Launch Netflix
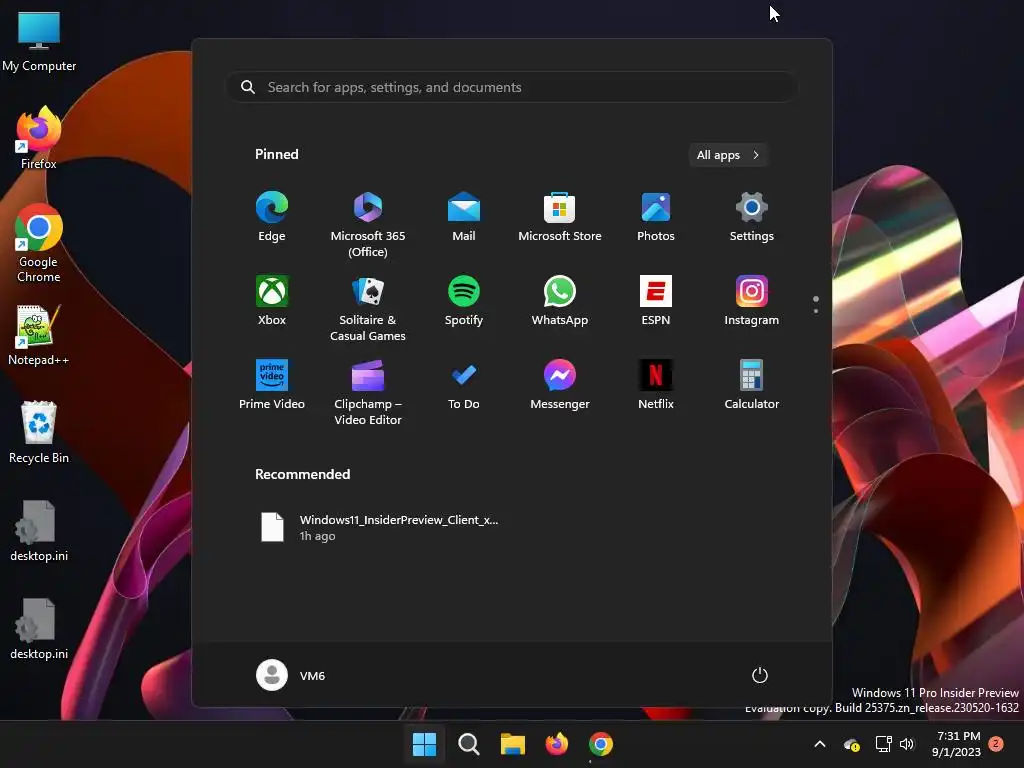 656,385
